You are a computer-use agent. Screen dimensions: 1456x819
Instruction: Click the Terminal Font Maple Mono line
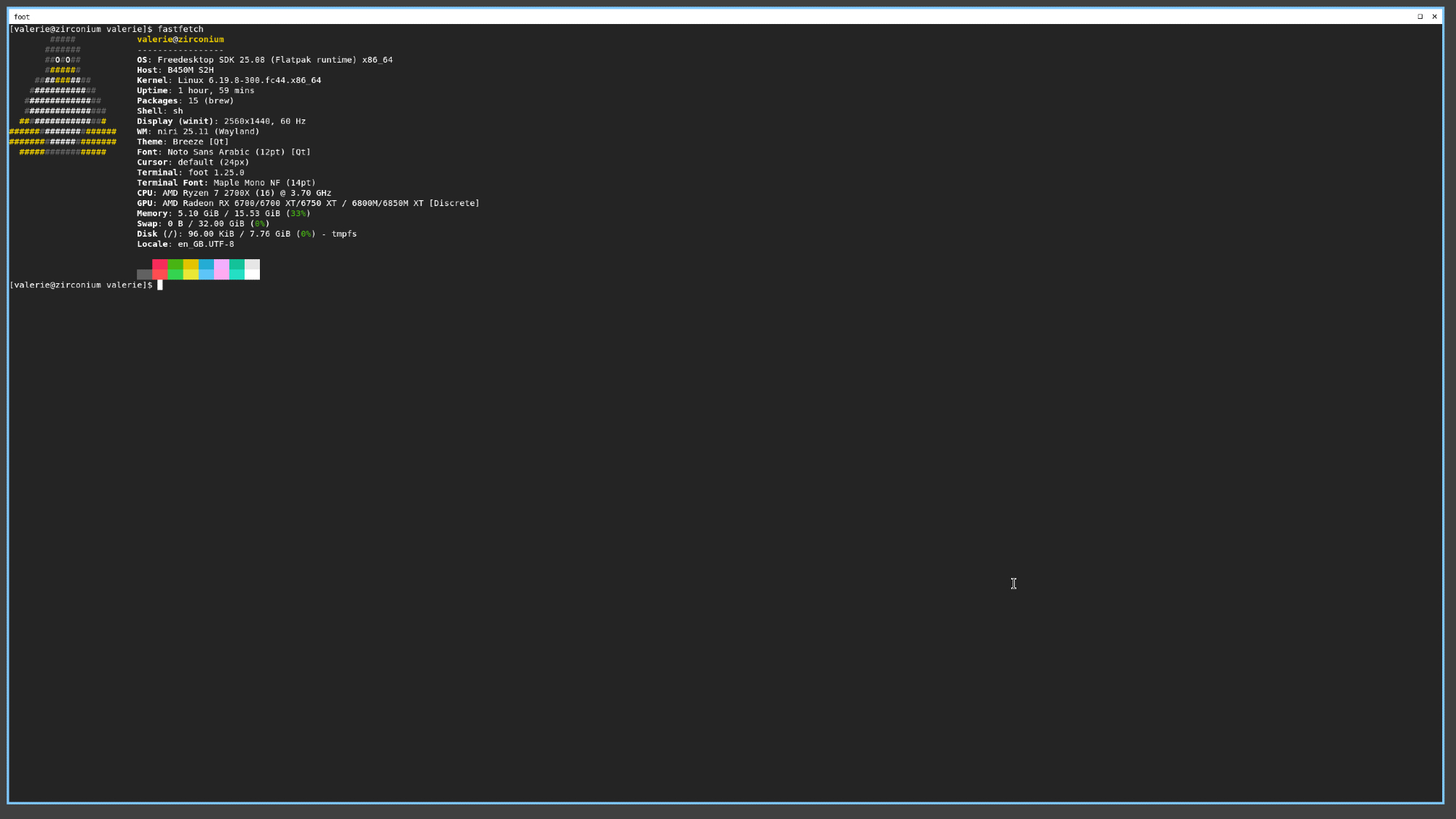226,183
